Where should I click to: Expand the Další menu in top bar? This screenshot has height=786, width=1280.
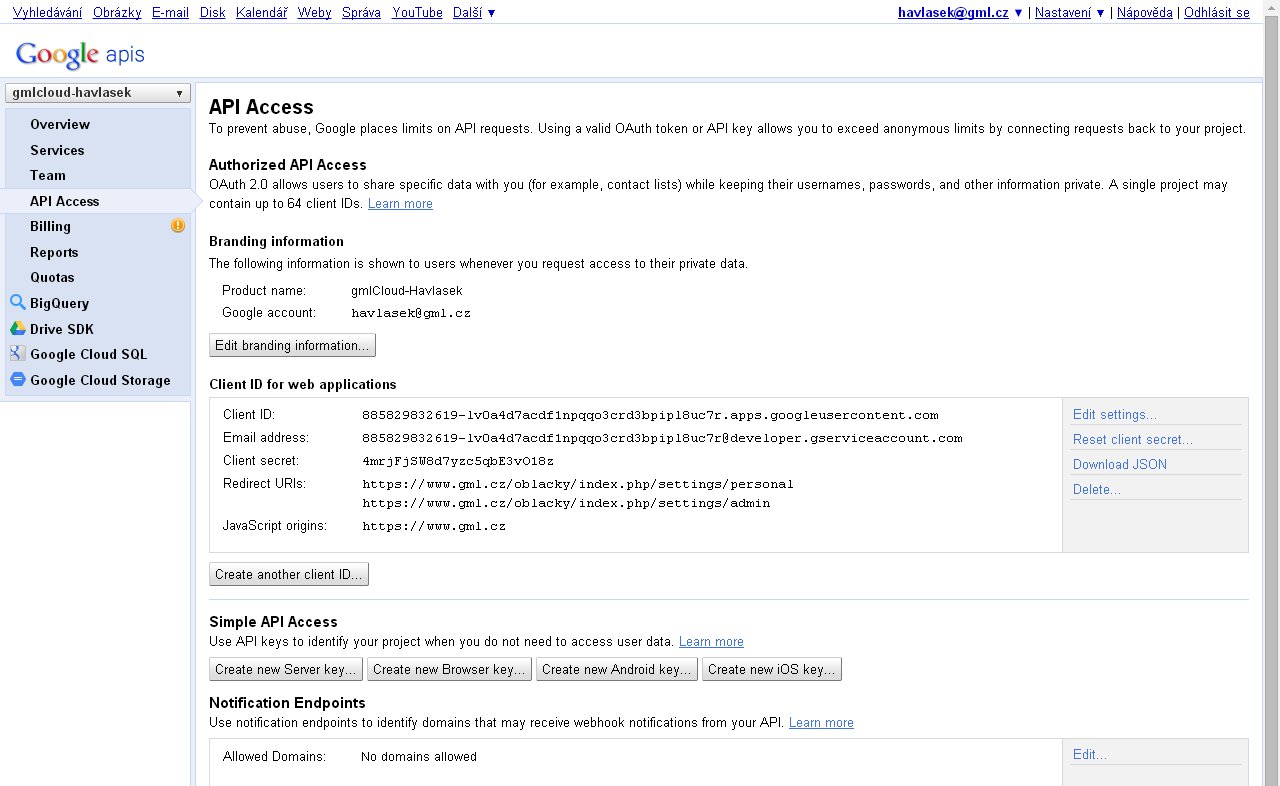(474, 13)
